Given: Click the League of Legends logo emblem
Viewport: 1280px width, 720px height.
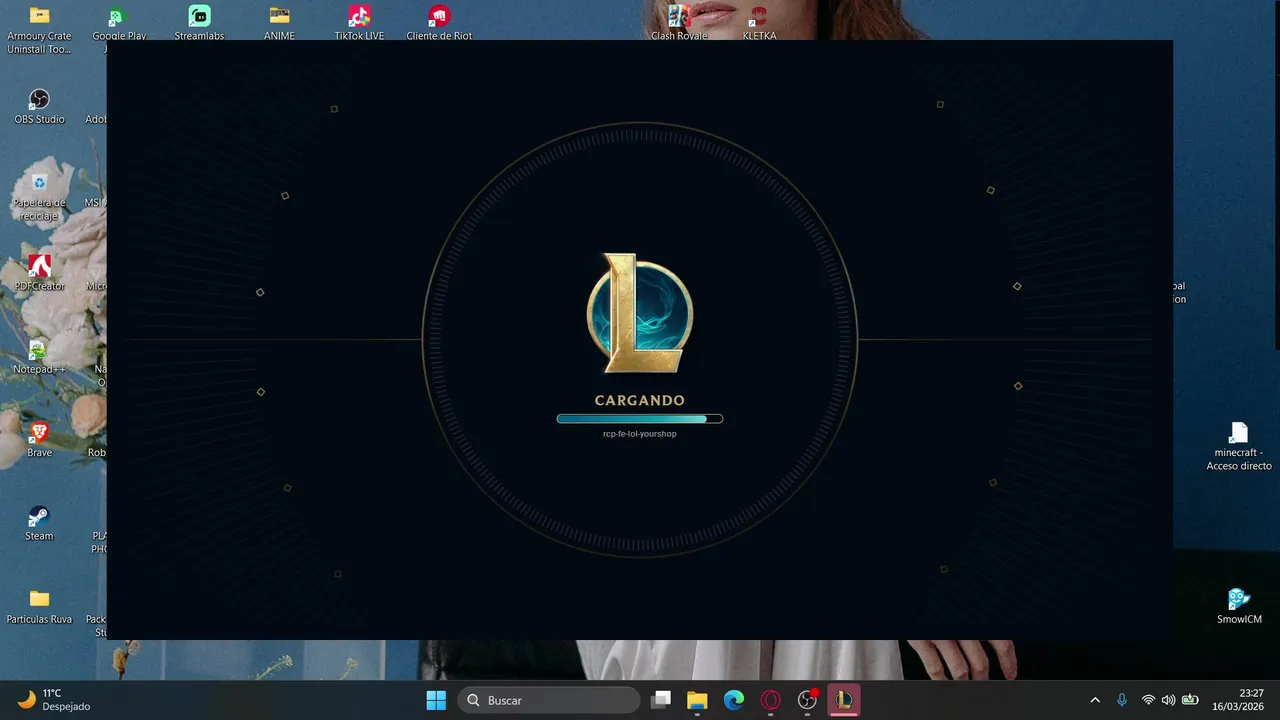Looking at the screenshot, I should 640,313.
